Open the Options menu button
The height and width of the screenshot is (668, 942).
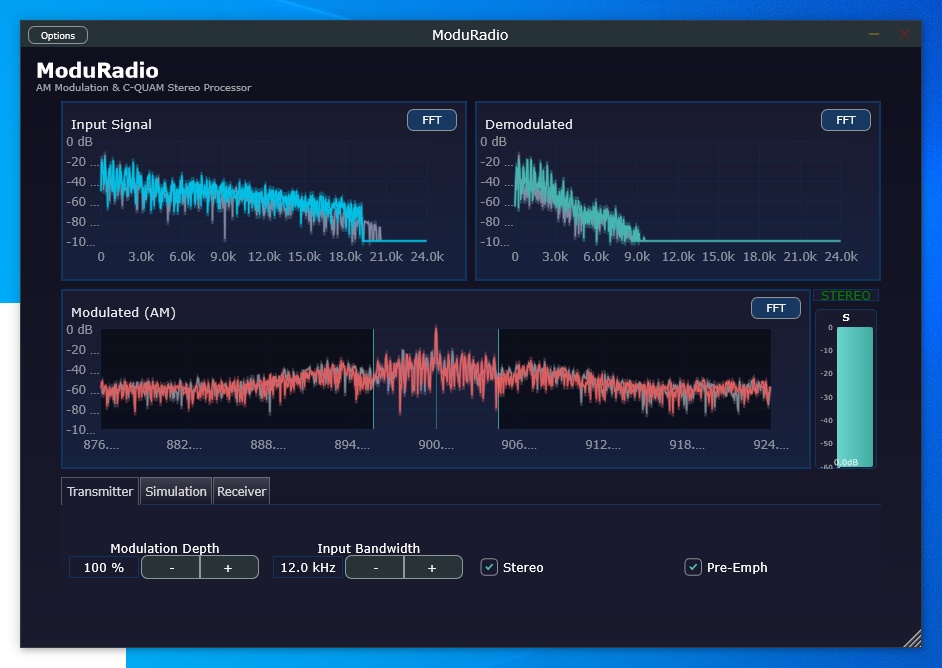pyautogui.click(x=58, y=35)
